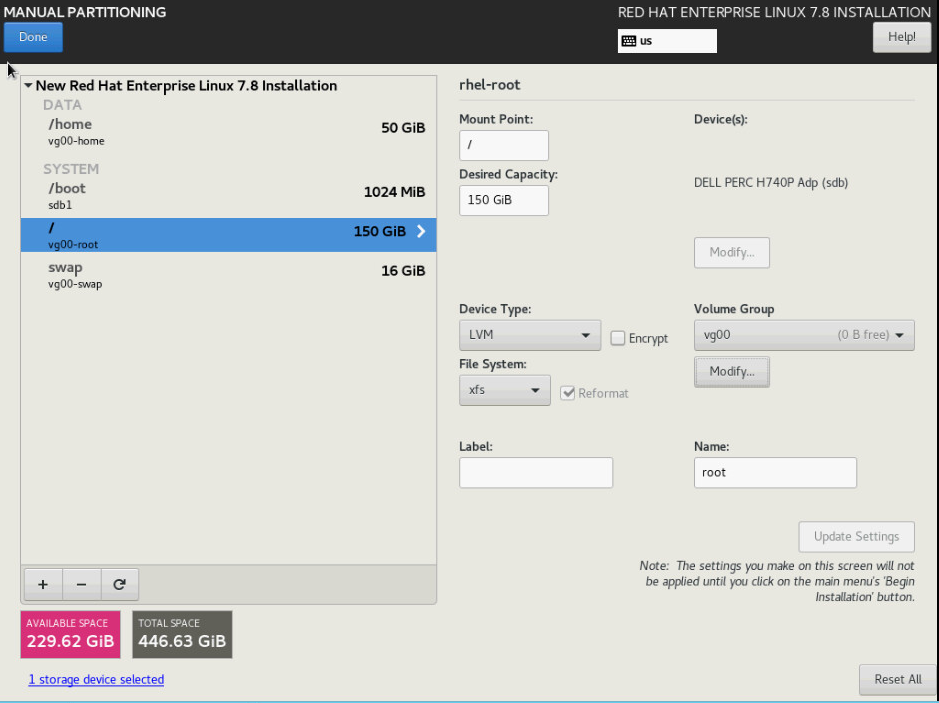Image resolution: width=939 pixels, height=703 pixels.
Task: Click the Desired Capacity input field
Action: pyautogui.click(x=504, y=201)
